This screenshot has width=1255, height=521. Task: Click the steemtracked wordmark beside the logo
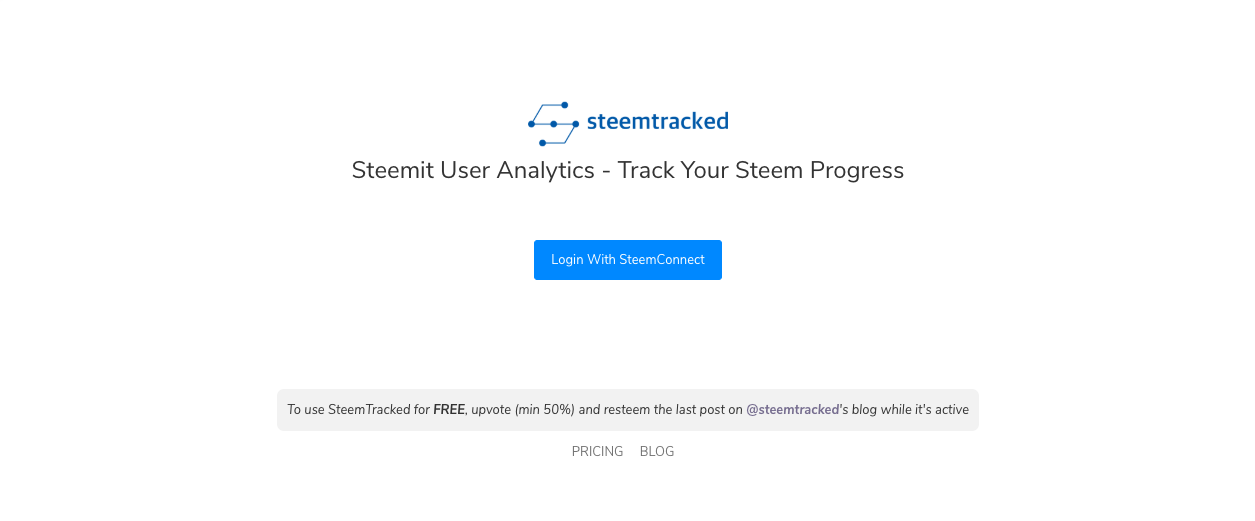657,121
